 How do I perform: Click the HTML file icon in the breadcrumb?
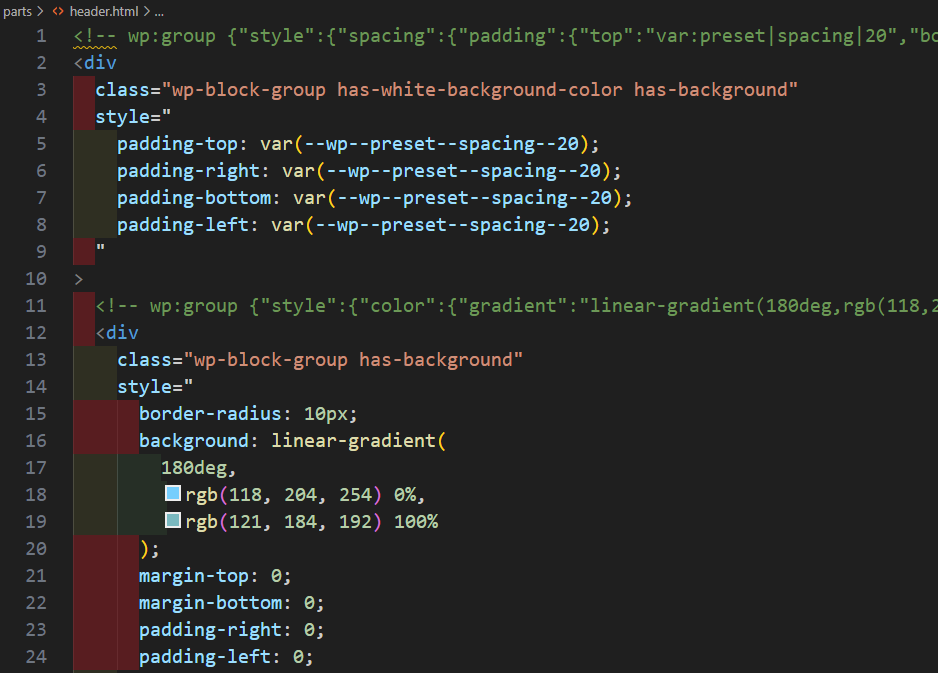[58, 11]
